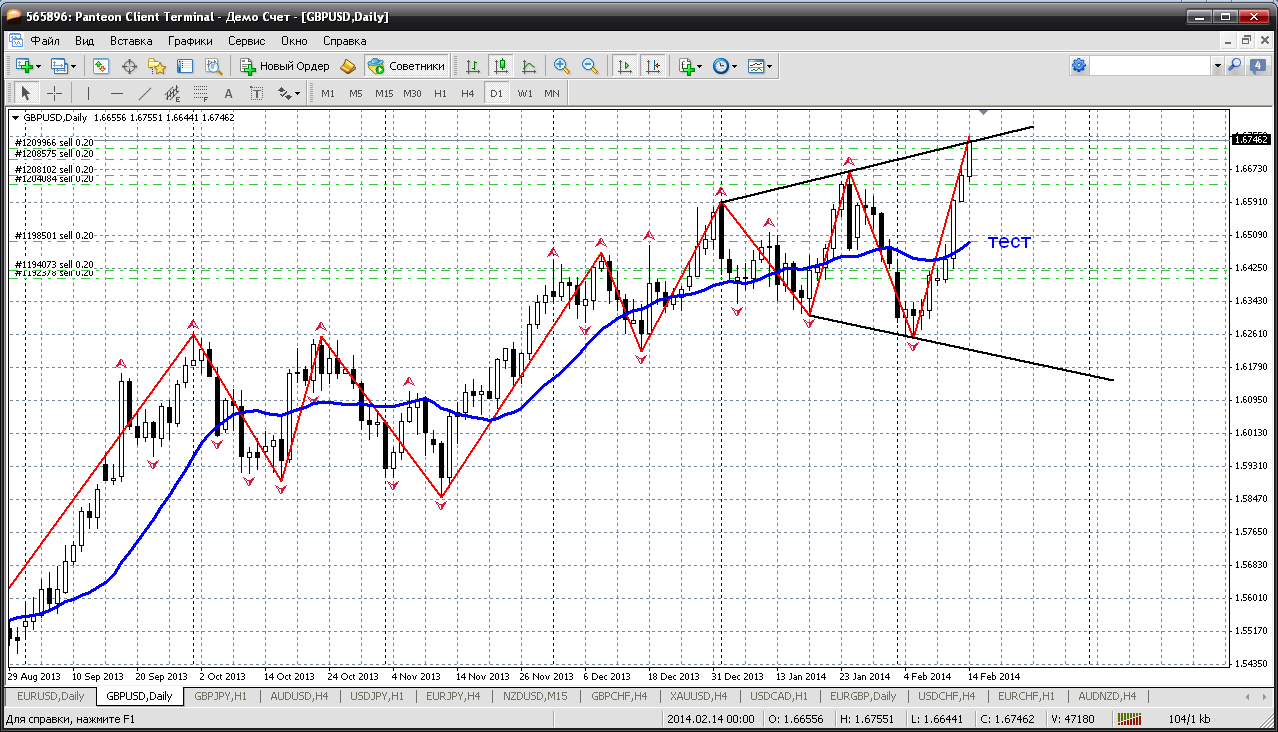Select the Fibonacci retracement tool
Viewport: 1278px width, 732px height.
(x=201, y=93)
